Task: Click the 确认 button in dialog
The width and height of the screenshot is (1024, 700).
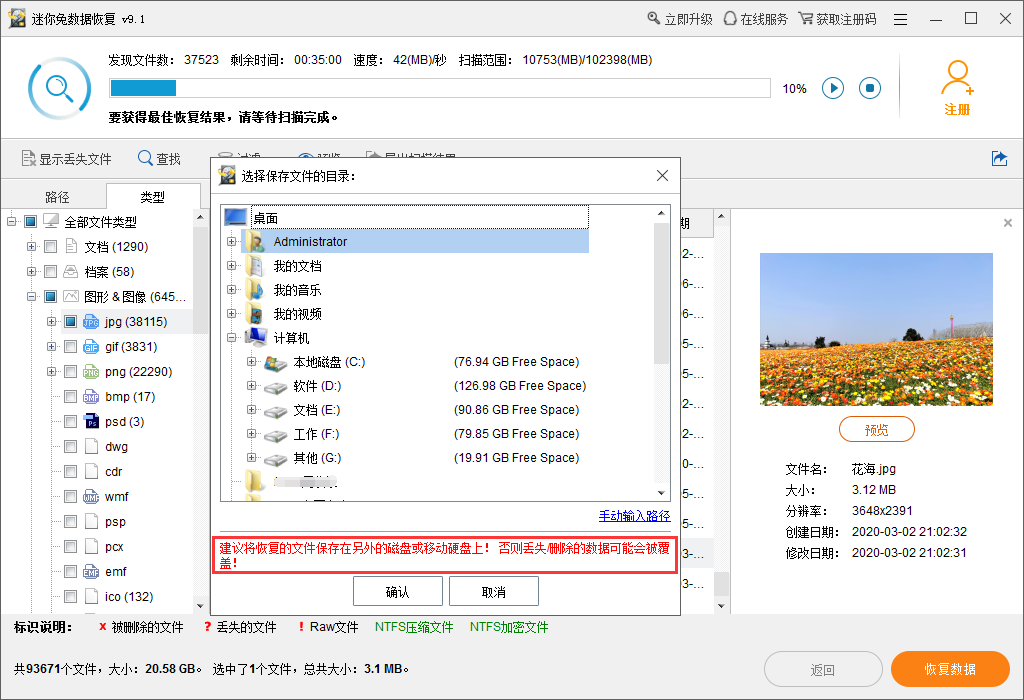Action: point(397,592)
